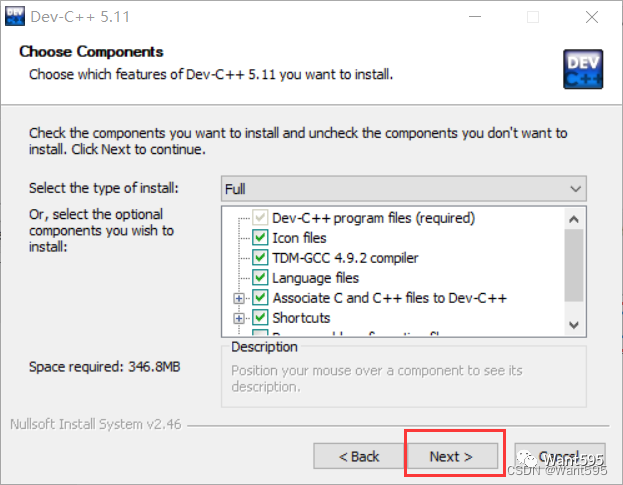Click the Next button
The image size is (623, 485).
pyautogui.click(x=451, y=456)
